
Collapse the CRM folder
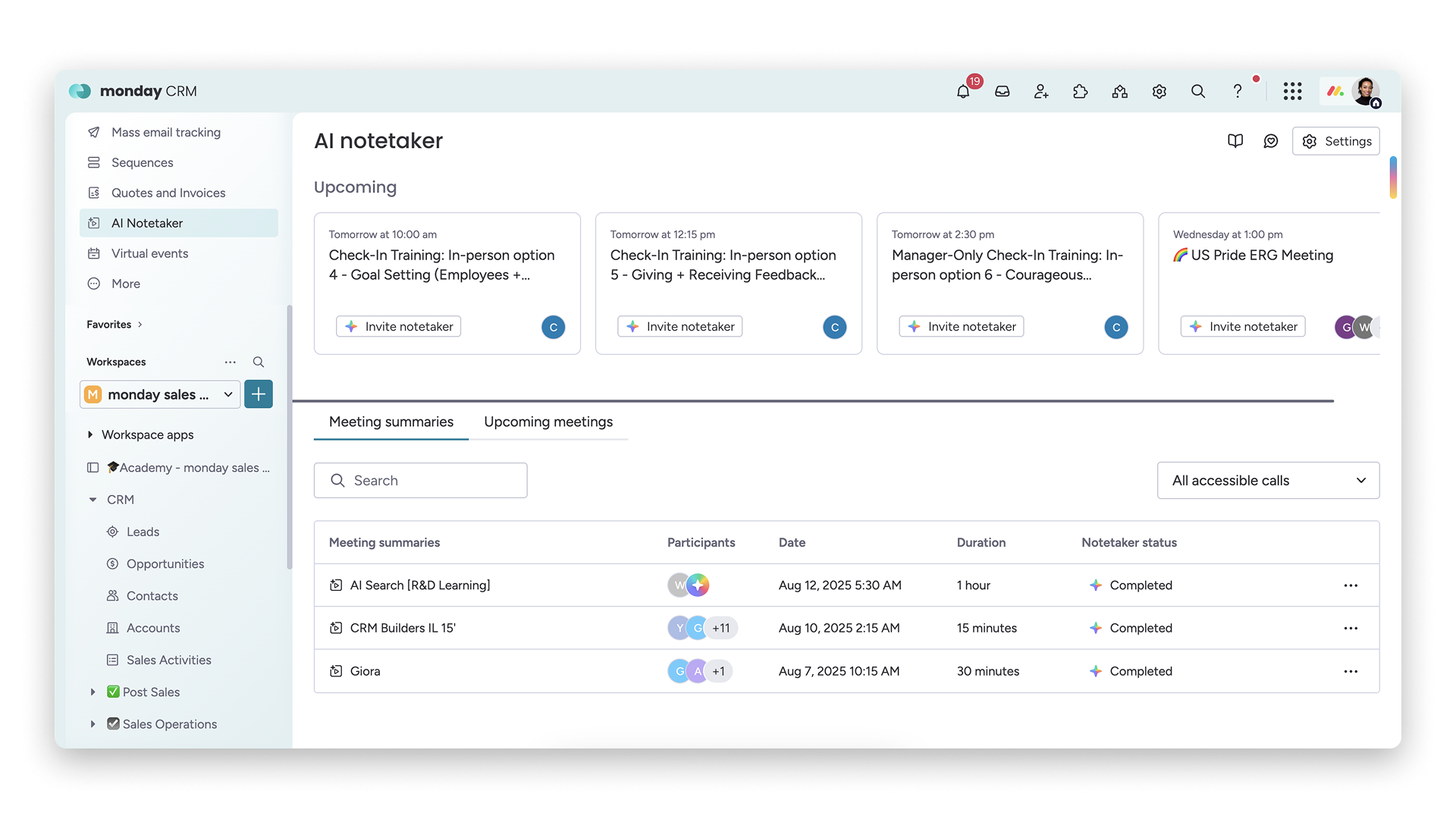tap(93, 500)
